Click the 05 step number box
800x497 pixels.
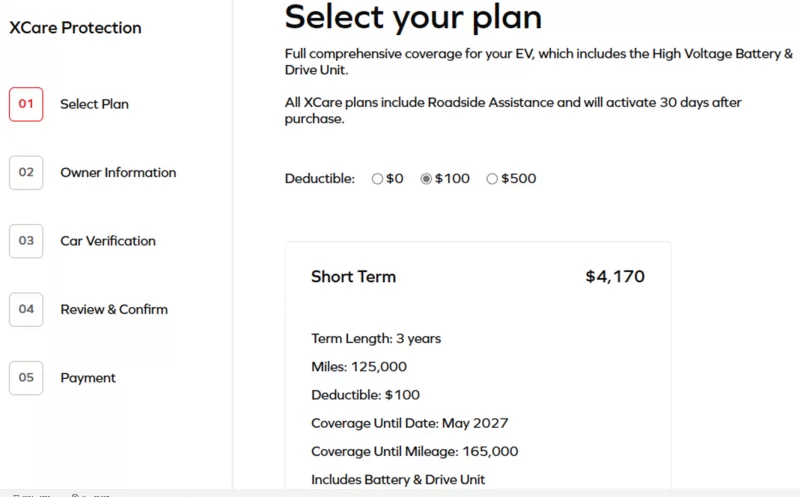tap(26, 378)
